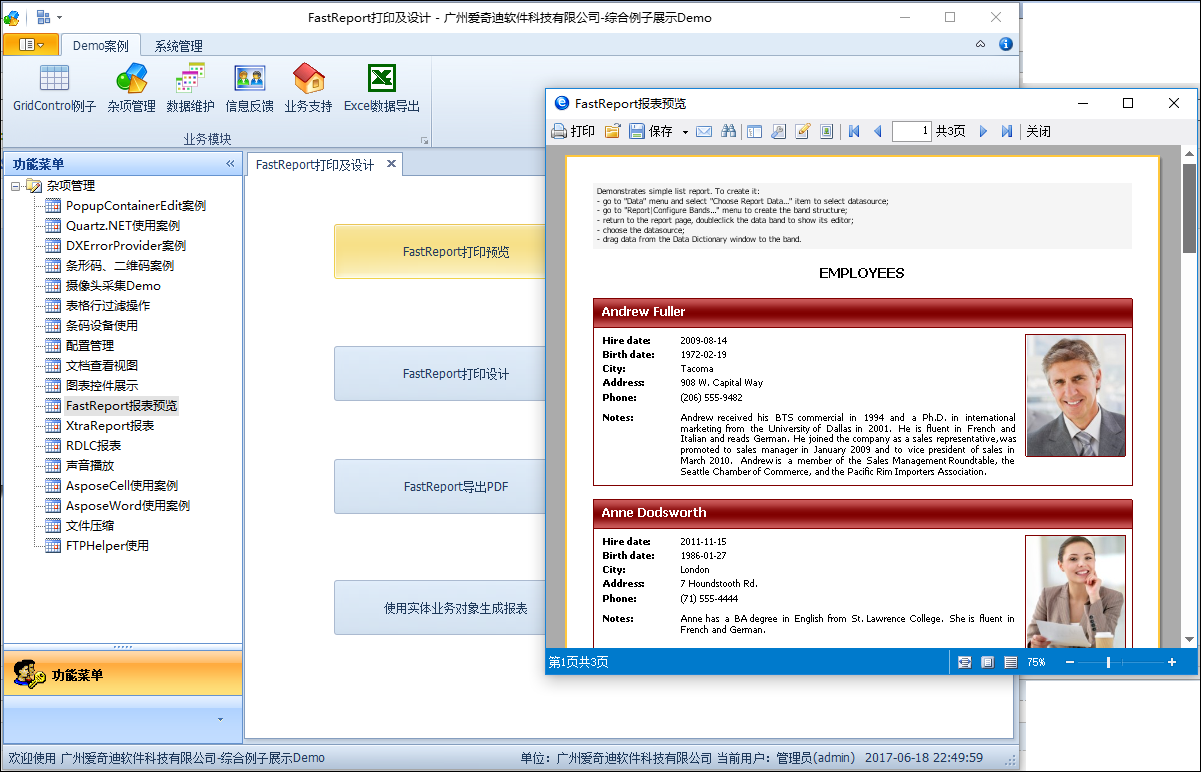This screenshot has height=772, width=1201.
Task: Click the pencil edit page icon
Action: tap(802, 131)
